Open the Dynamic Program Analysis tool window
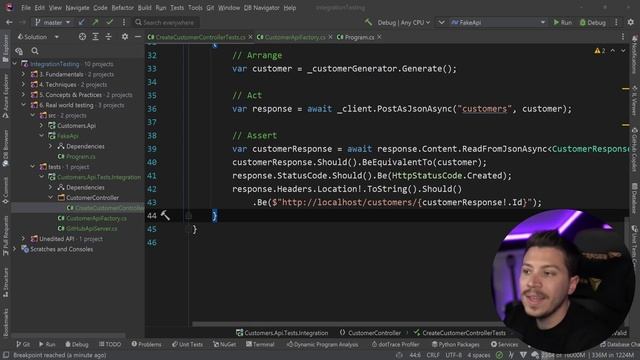Image resolution: width=640 pixels, height=360 pixels. [x=322, y=344]
